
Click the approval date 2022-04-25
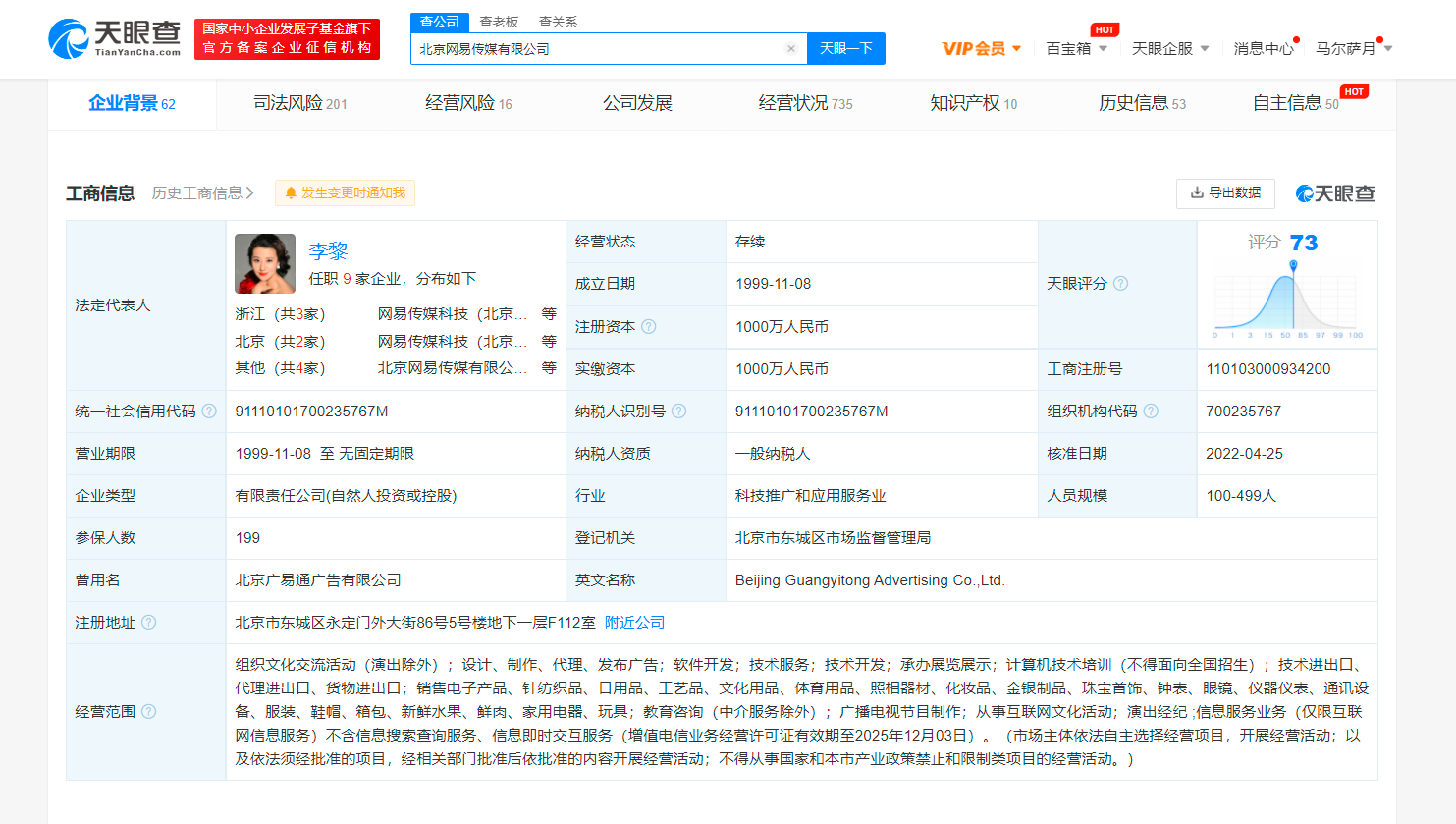[1245, 454]
